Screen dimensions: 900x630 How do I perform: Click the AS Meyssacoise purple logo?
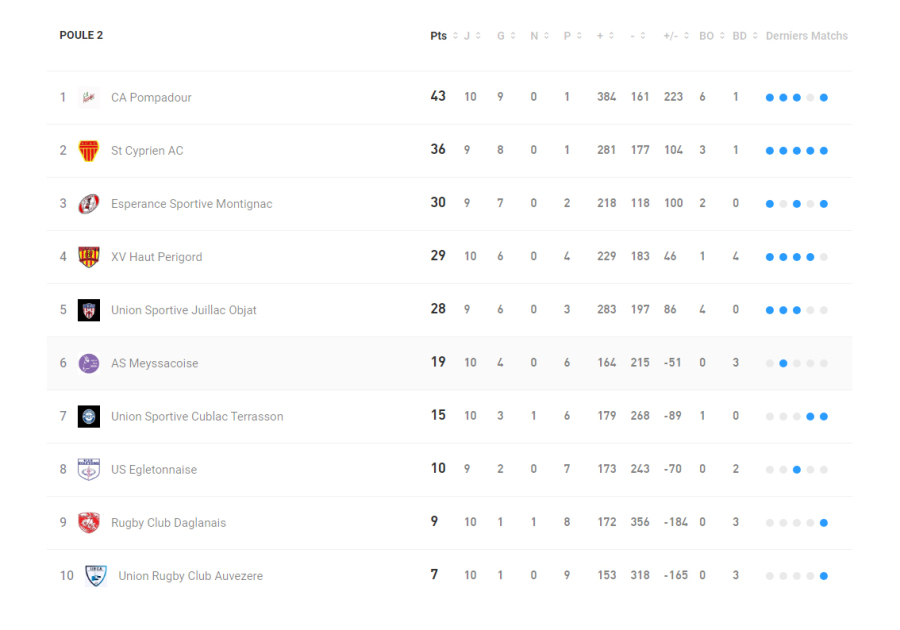tap(89, 363)
